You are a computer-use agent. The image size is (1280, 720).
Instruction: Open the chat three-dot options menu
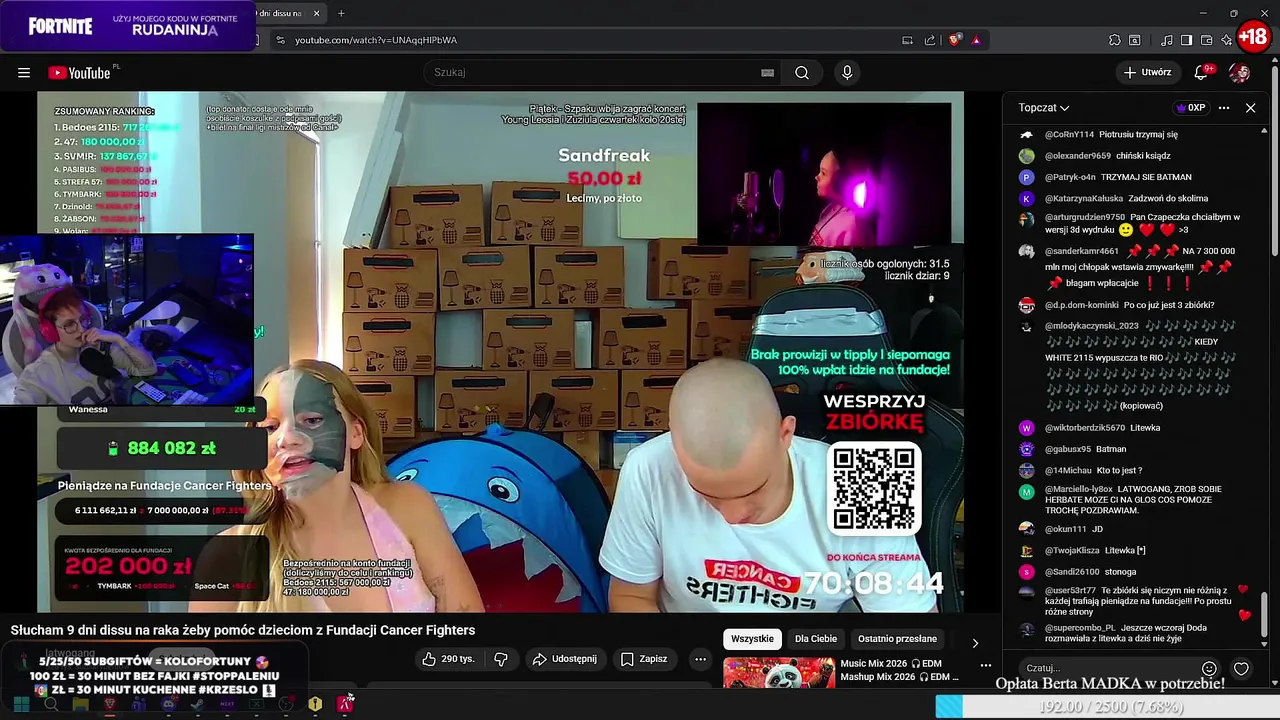pos(1224,108)
